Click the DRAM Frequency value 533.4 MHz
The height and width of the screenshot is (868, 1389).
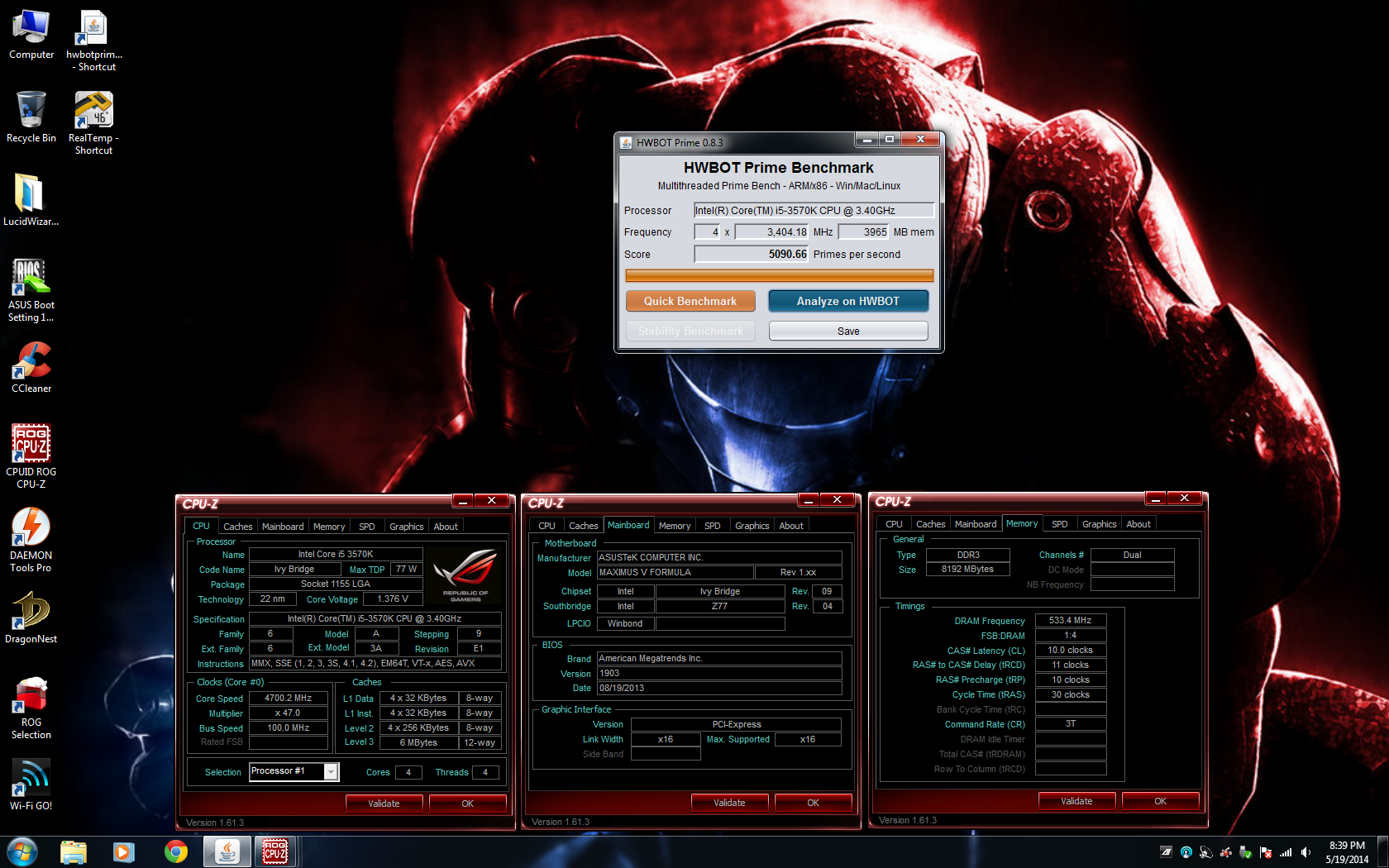(1071, 620)
